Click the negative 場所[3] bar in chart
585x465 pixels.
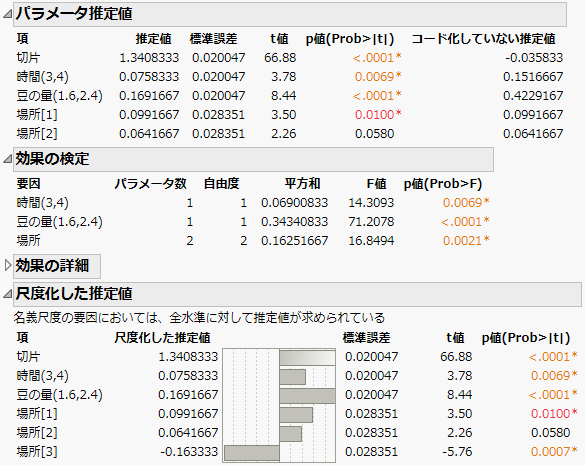(x=252, y=453)
